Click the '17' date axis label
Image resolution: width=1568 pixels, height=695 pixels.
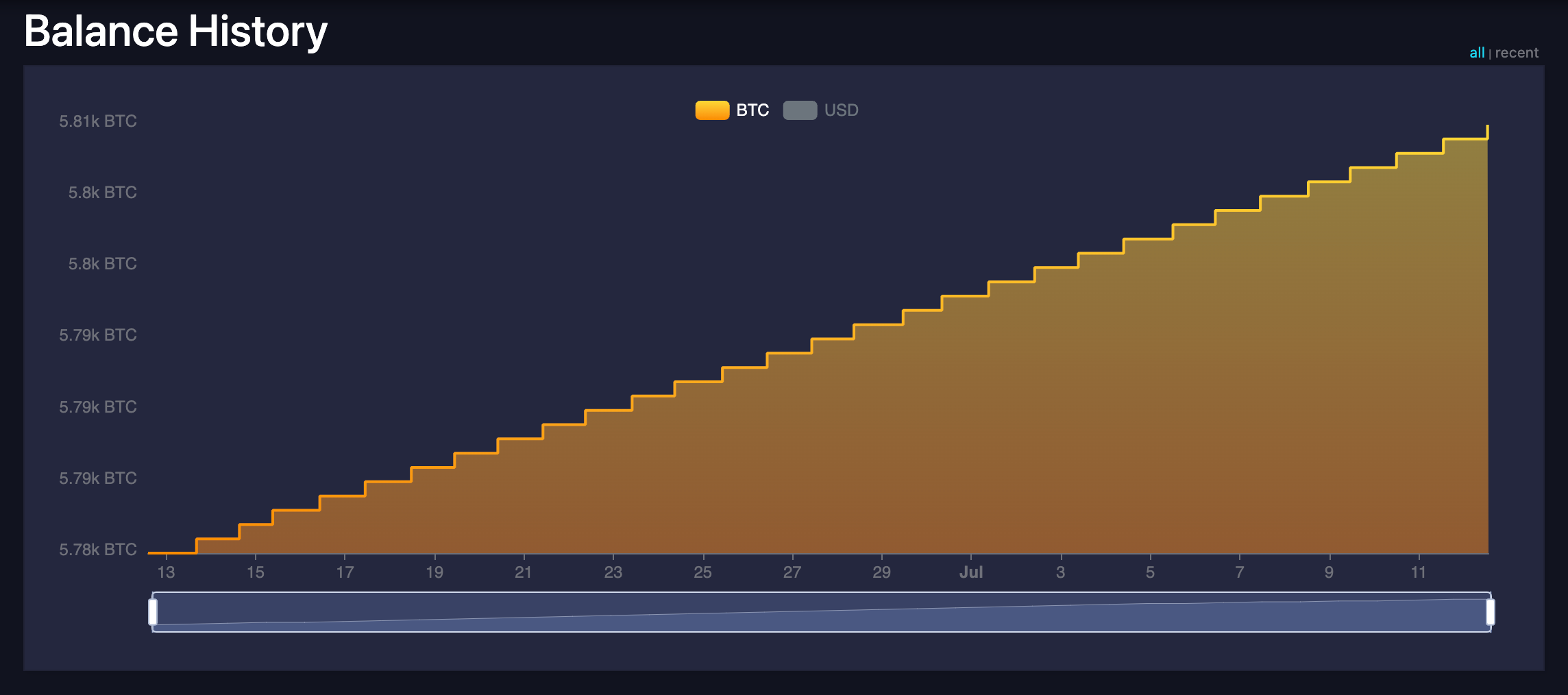point(345,572)
